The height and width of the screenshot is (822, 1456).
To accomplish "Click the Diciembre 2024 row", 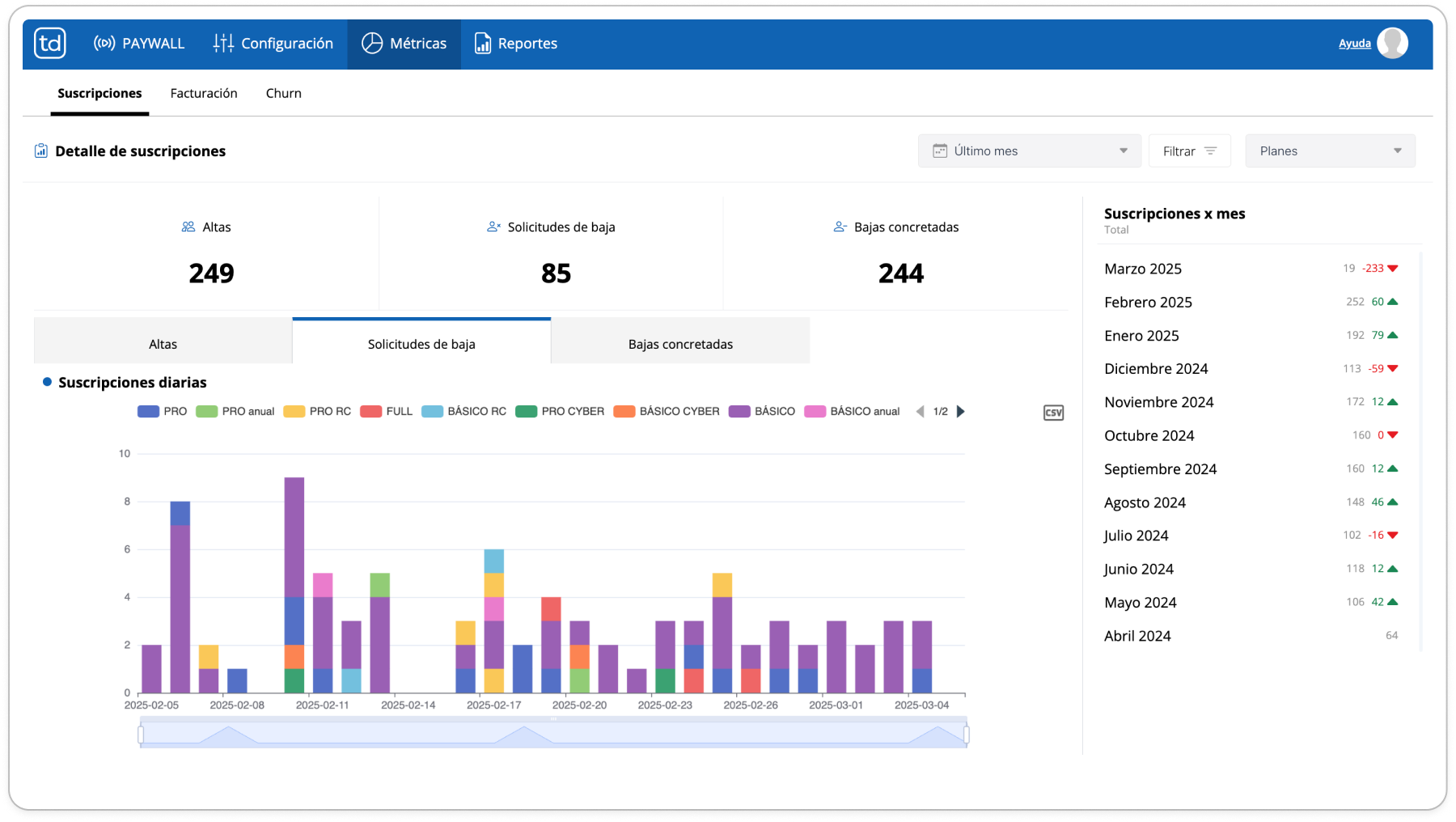I will click(1251, 369).
